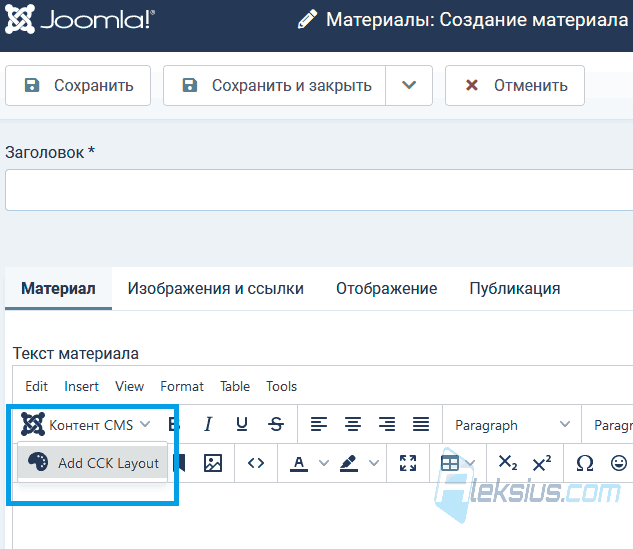Expand the text color picker arrow

click(324, 463)
